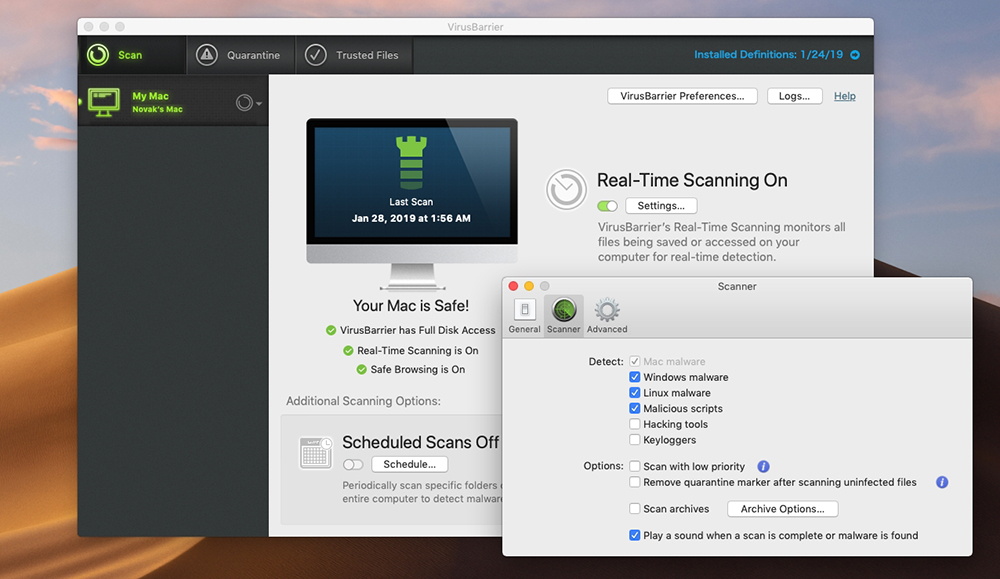Open the Help link
Screen dimensions: 1000x579
coord(844,96)
